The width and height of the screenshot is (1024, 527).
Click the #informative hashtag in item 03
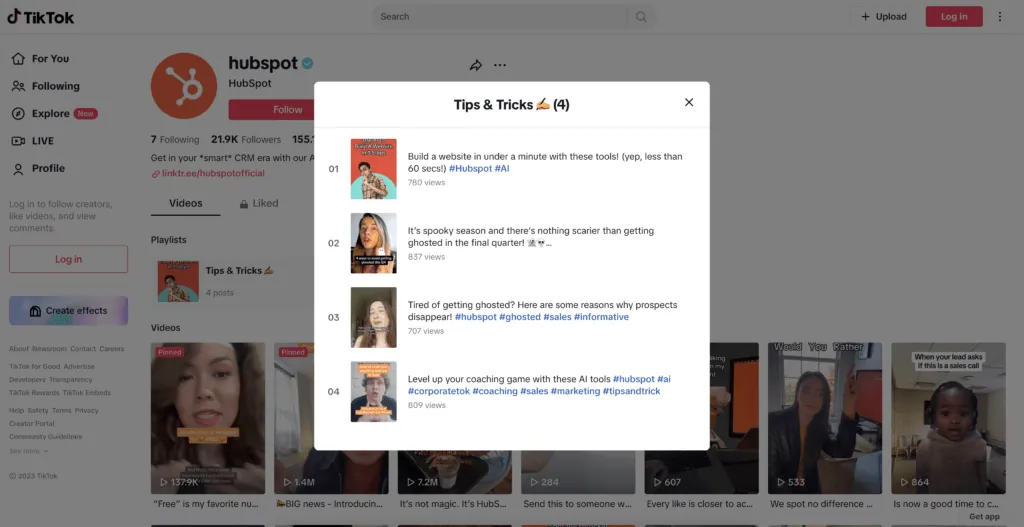(601, 317)
